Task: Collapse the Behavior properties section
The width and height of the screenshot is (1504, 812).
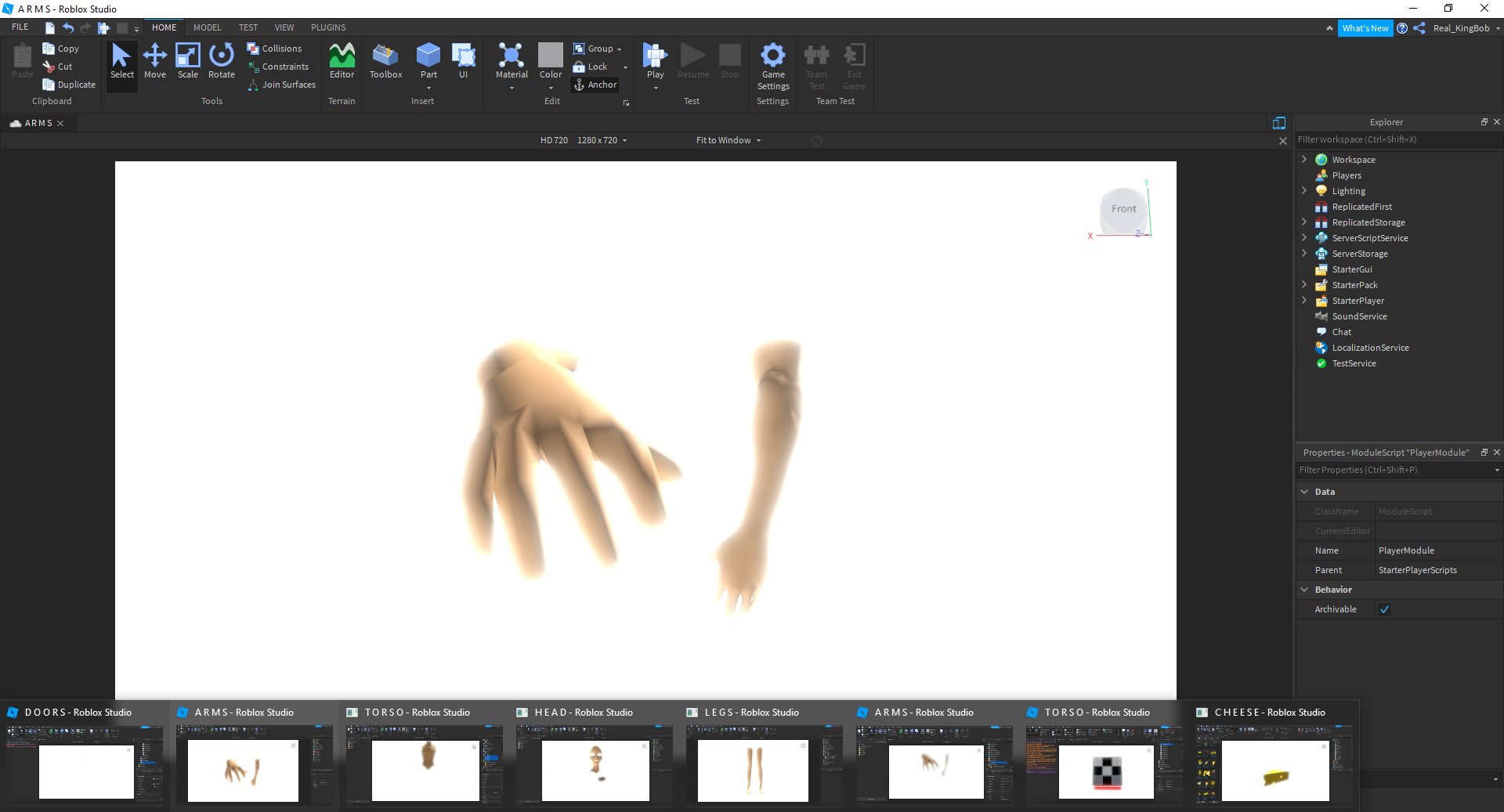Action: (1304, 590)
